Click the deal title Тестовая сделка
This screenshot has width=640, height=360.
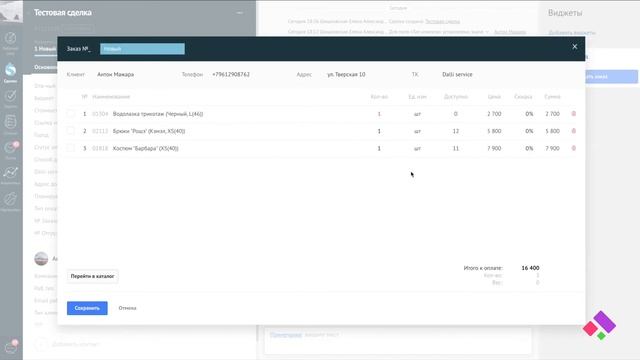62,13
